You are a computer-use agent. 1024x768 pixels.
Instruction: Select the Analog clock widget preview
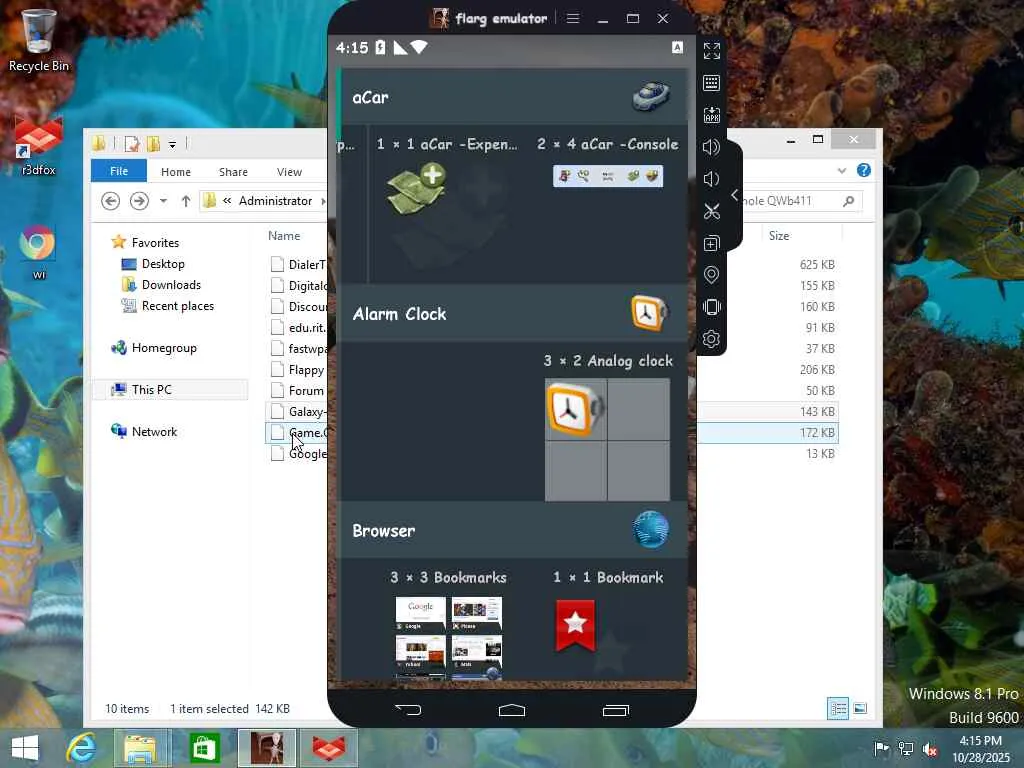point(607,440)
